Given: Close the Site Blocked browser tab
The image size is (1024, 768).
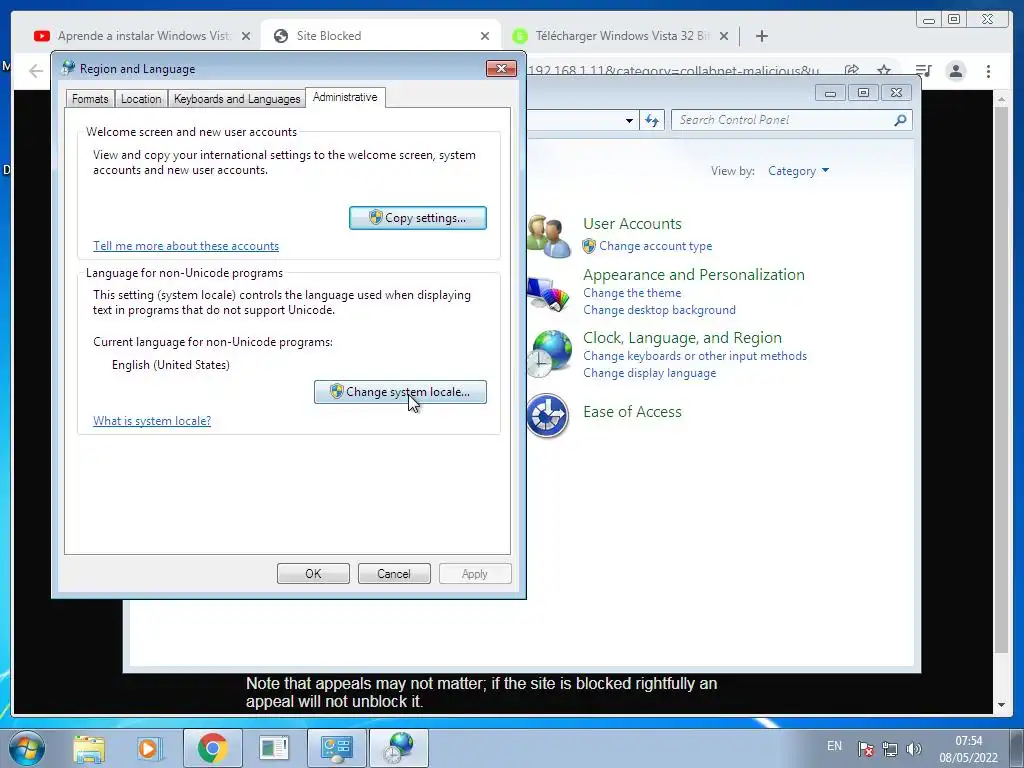Looking at the screenshot, I should [x=485, y=36].
